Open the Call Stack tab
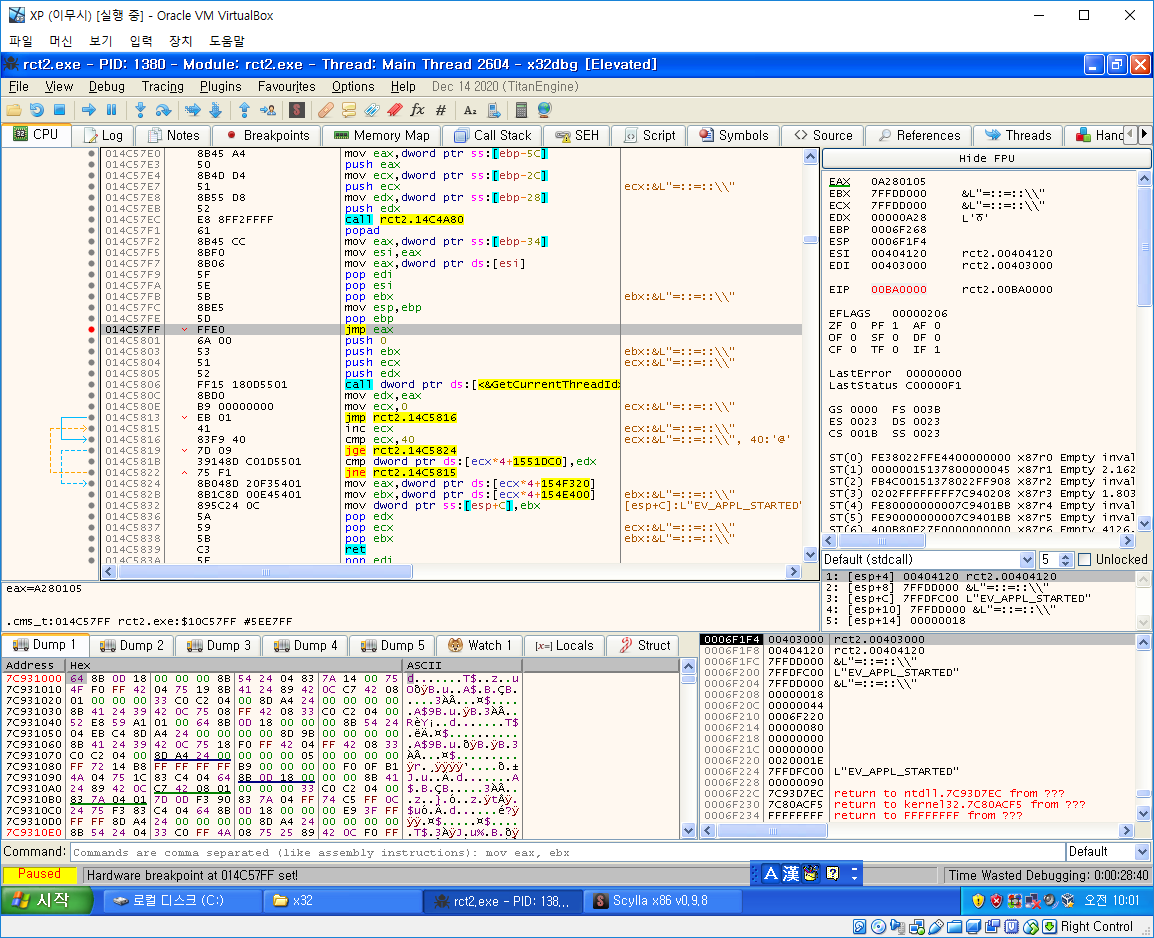Viewport: 1154px width, 938px height. 492,135
